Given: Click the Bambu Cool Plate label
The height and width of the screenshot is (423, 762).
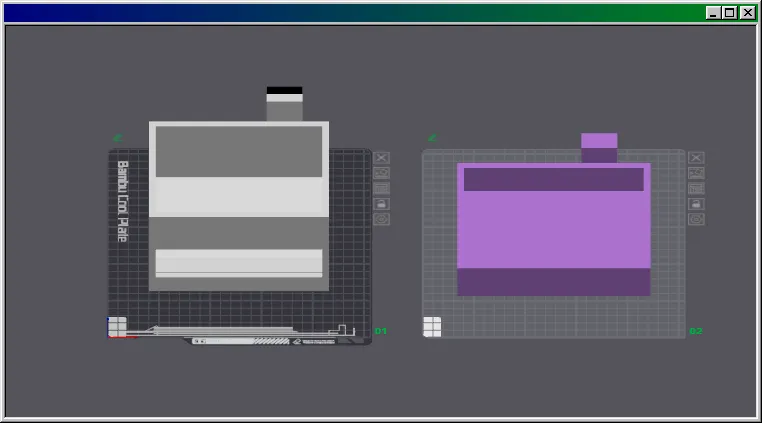Looking at the screenshot, I should (122, 201).
